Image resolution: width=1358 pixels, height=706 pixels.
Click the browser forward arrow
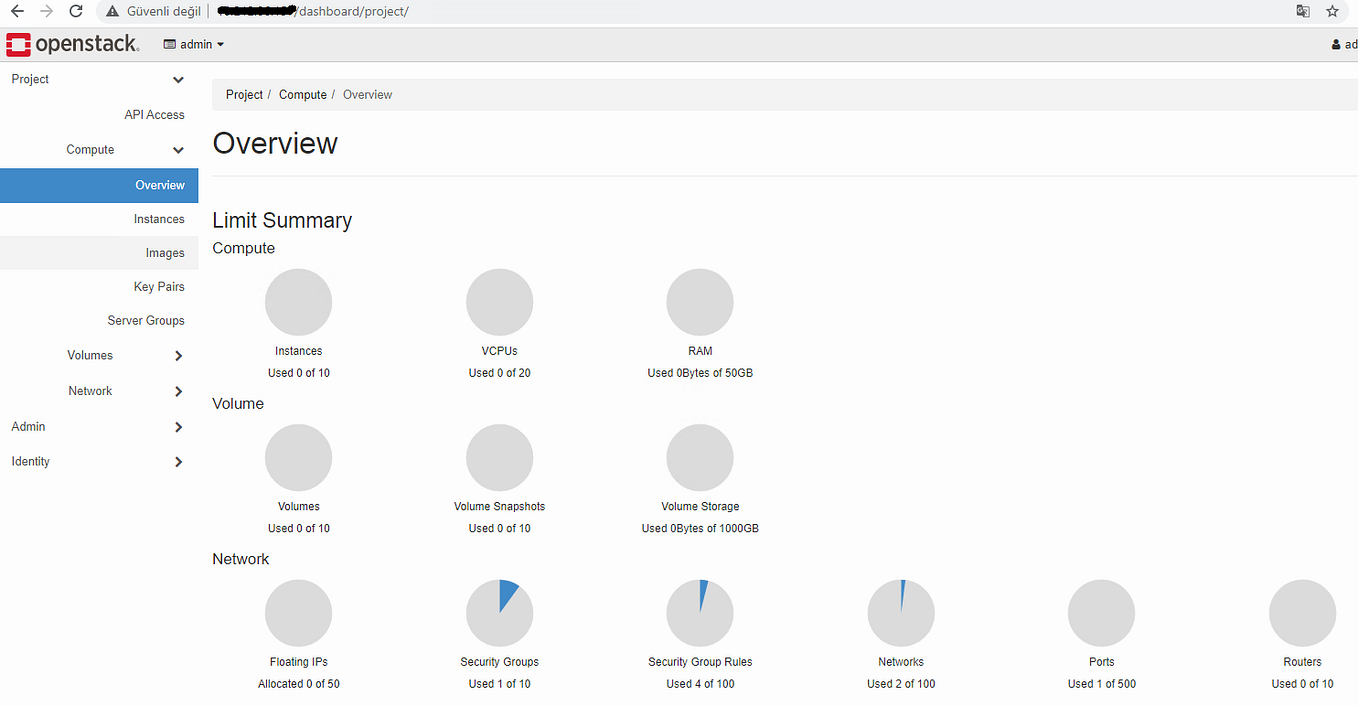[x=46, y=11]
